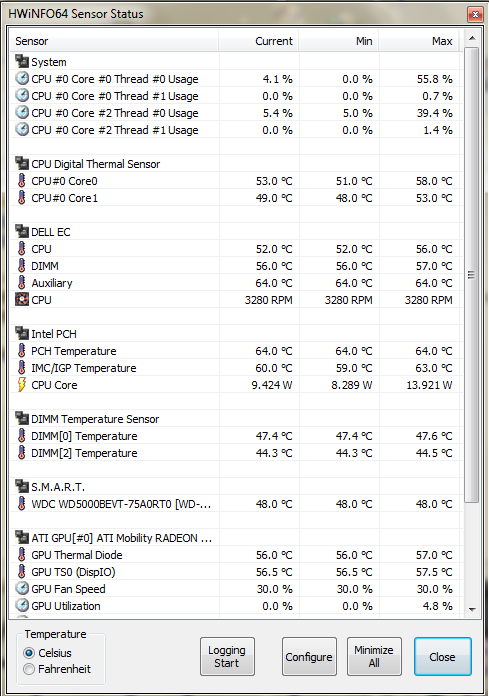Click the gauge icon for GPU Utilization

click(22, 605)
